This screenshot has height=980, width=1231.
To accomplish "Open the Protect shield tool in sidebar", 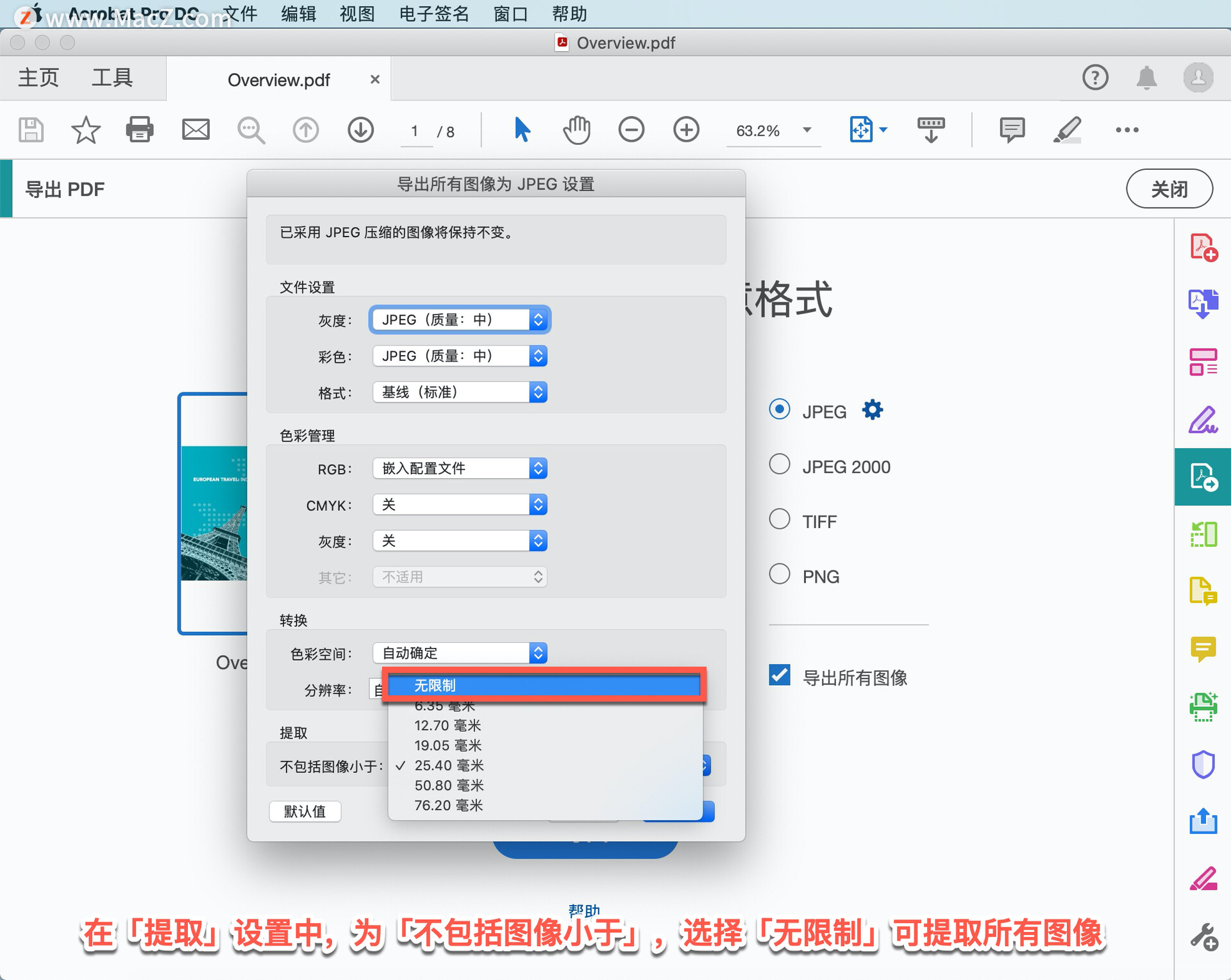I will pos(1203,764).
